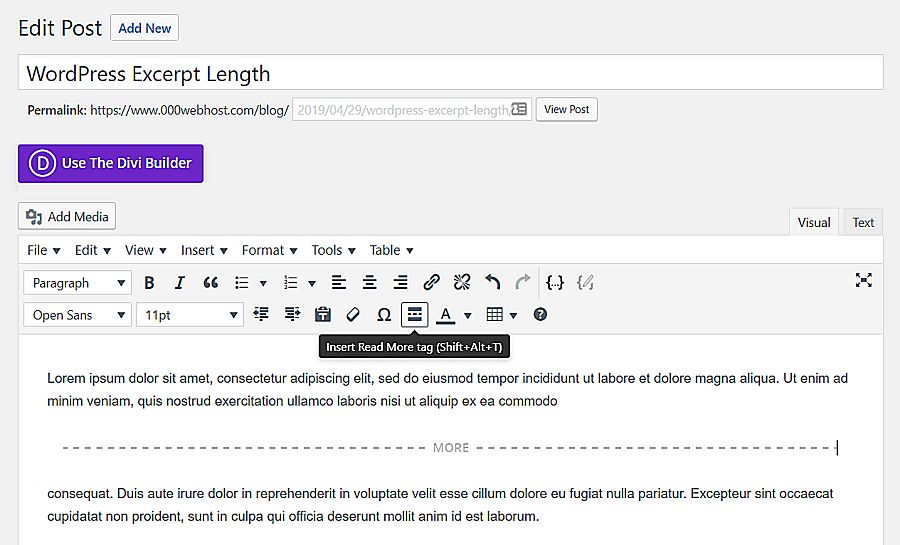The height and width of the screenshot is (545, 900).
Task: Insert special character (Omega)
Action: (x=384, y=314)
